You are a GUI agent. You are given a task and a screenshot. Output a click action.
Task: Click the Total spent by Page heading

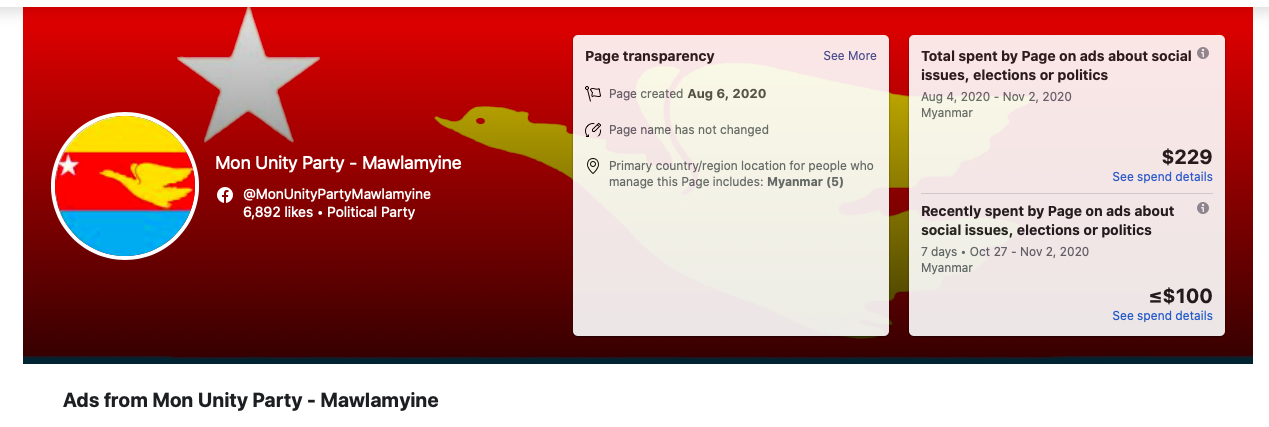1056,66
